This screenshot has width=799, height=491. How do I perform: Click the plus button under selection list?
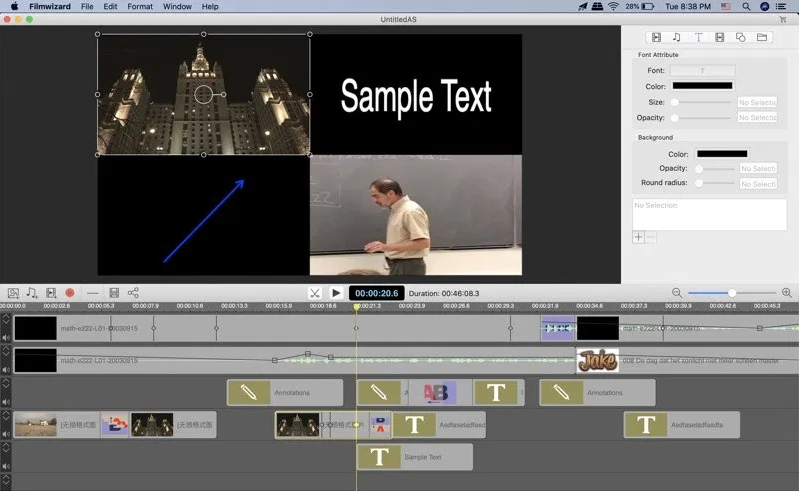(x=638, y=237)
